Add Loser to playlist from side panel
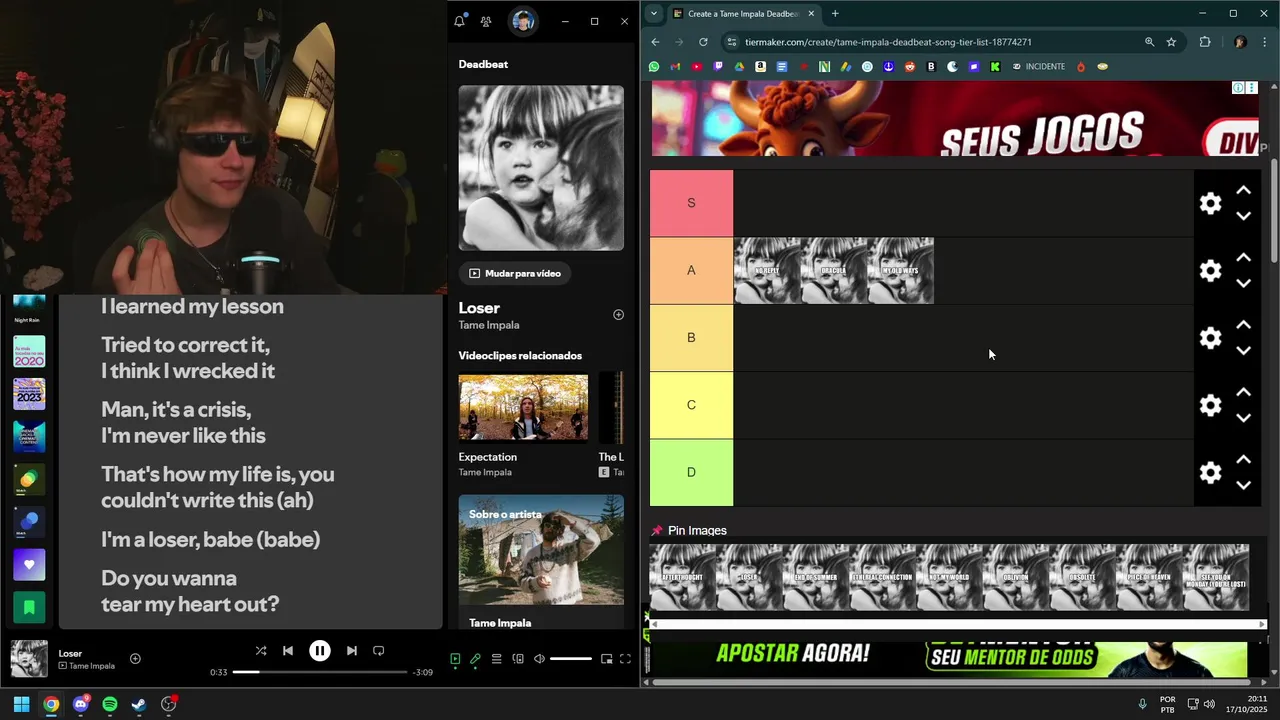This screenshot has width=1280, height=720. [x=618, y=314]
